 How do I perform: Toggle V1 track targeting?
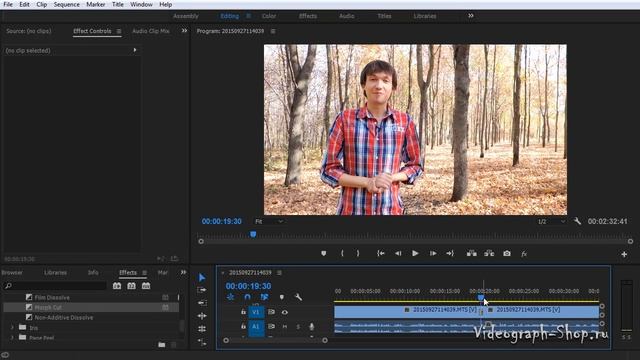pos(256,312)
